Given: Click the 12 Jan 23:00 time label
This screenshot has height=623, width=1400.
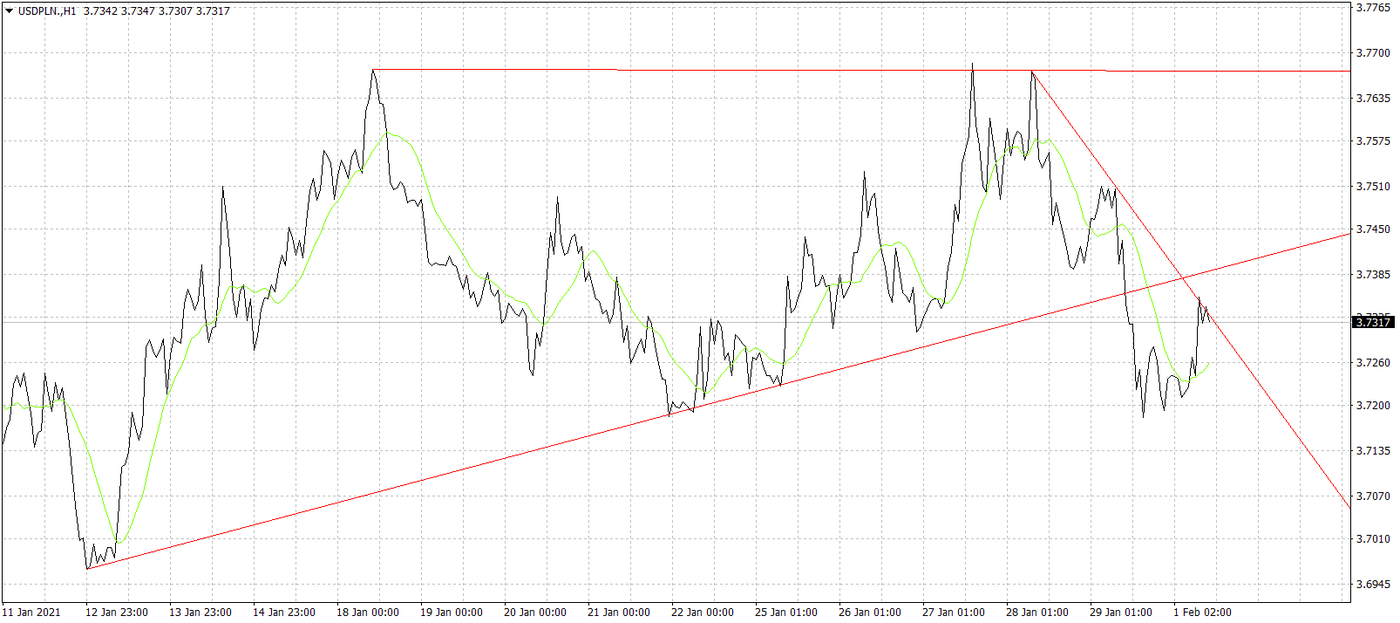Looking at the screenshot, I should click(118, 611).
